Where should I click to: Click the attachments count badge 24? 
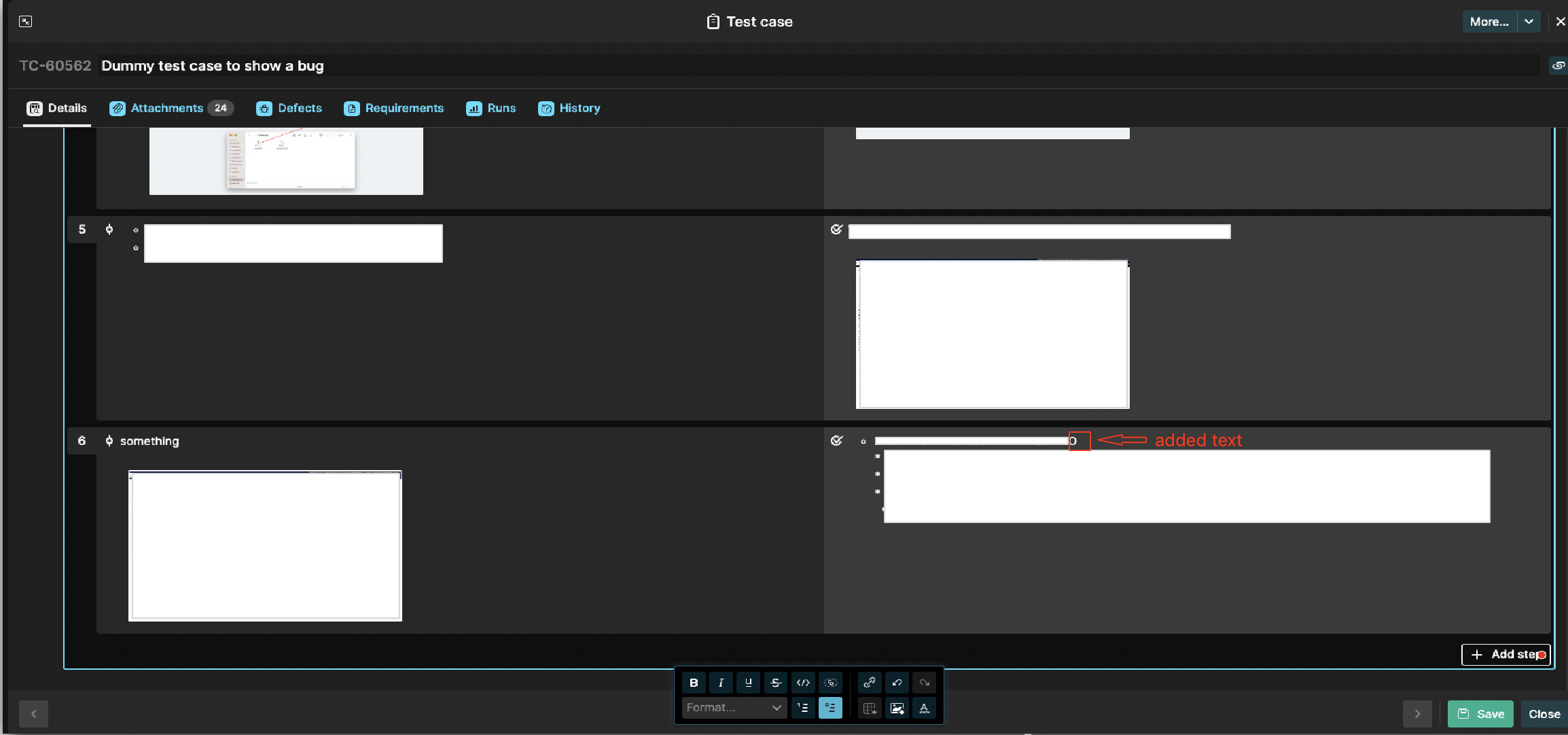[221, 108]
